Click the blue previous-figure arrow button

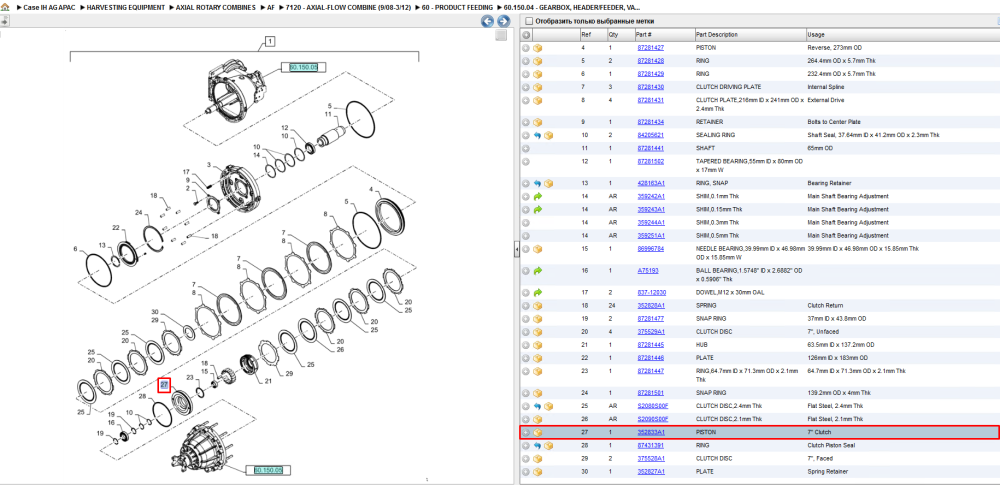487,21
